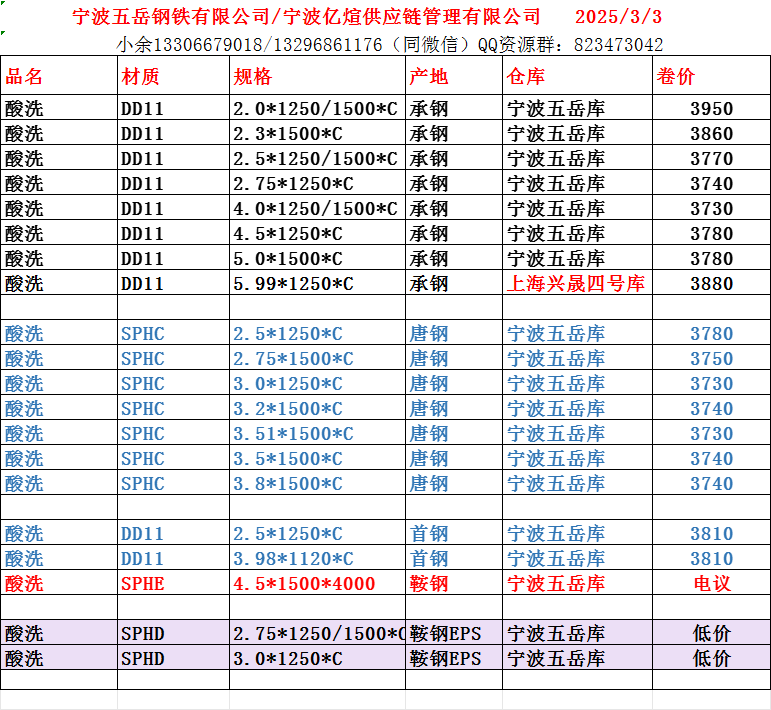Click the 低价 cell in the SPHD 3.0*1250*C row
771x710 pixels.
(x=712, y=658)
